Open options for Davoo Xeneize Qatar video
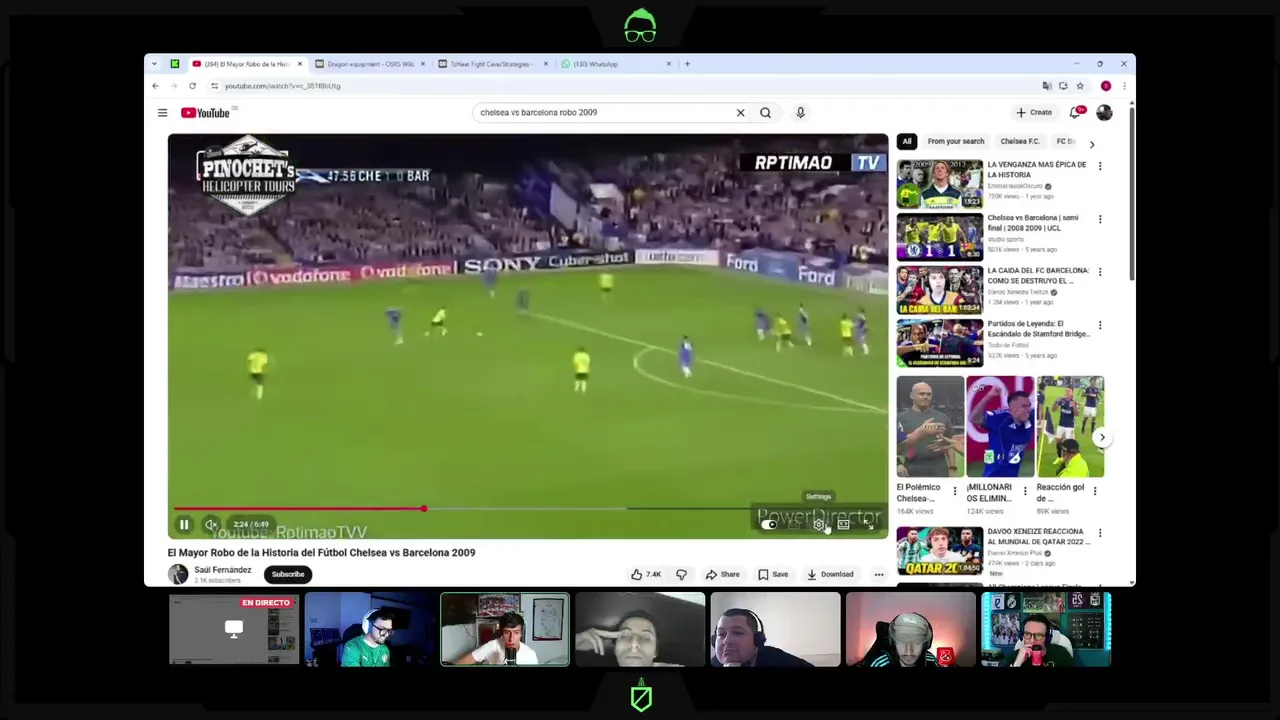The image size is (1280, 720). point(1100,533)
